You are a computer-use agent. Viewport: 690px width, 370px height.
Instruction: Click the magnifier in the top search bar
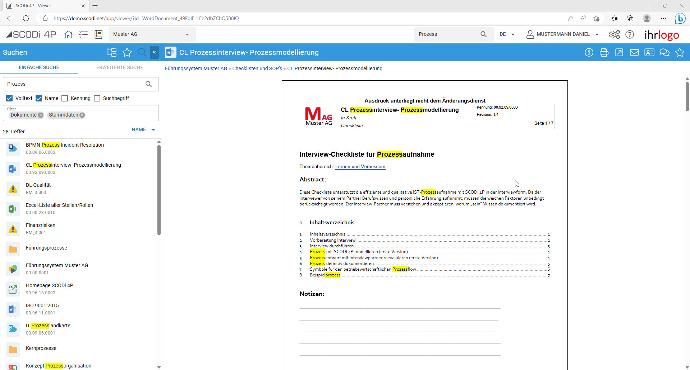point(483,34)
